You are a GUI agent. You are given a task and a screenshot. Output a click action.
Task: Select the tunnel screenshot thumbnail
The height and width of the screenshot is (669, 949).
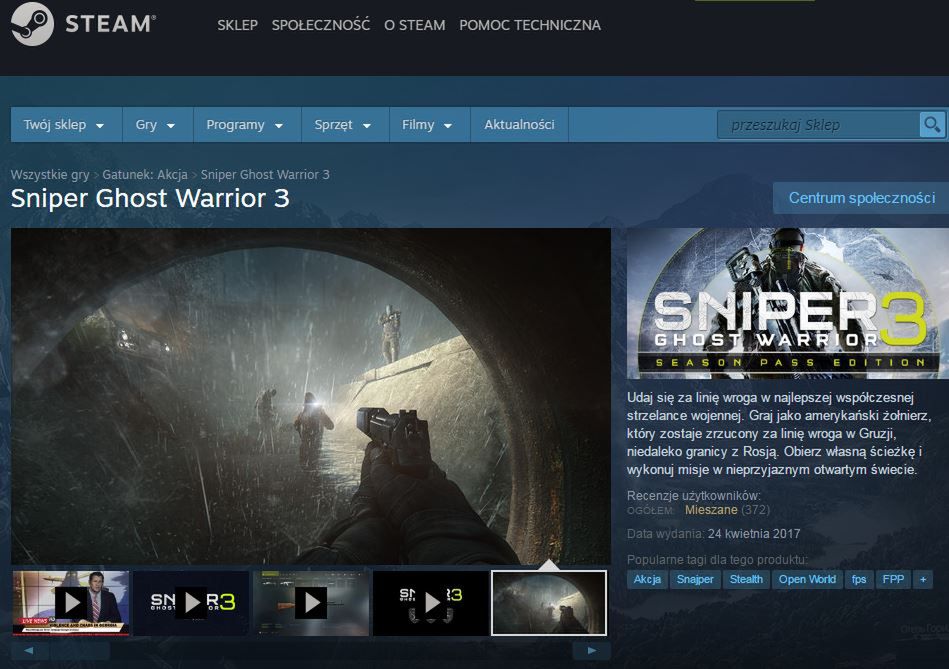tap(549, 603)
